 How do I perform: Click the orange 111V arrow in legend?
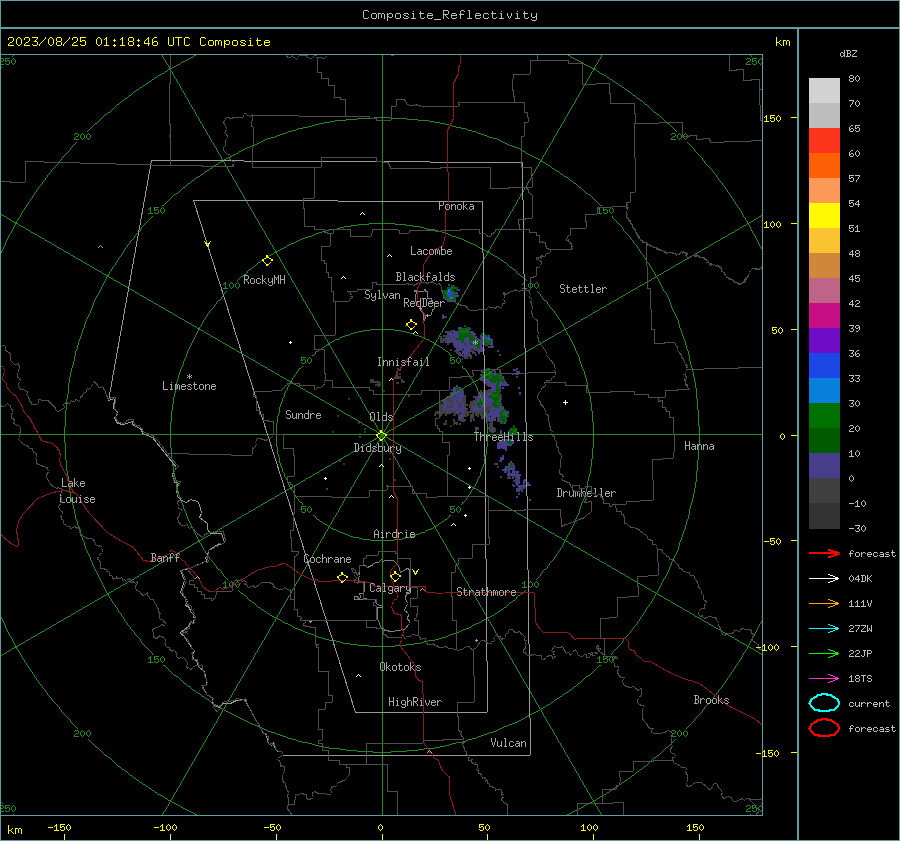tap(824, 603)
